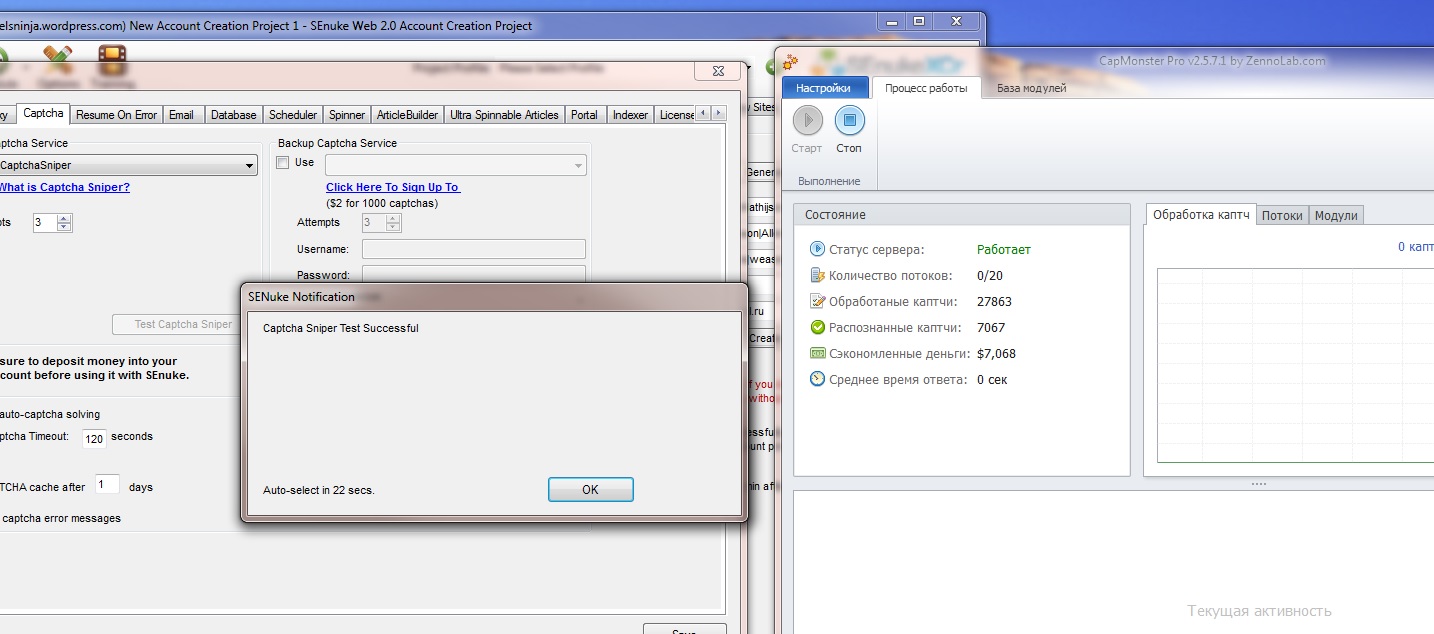The image size is (1434, 634).
Task: Increase the Backup Captcha Service Attempts value
Action: [x=394, y=218]
